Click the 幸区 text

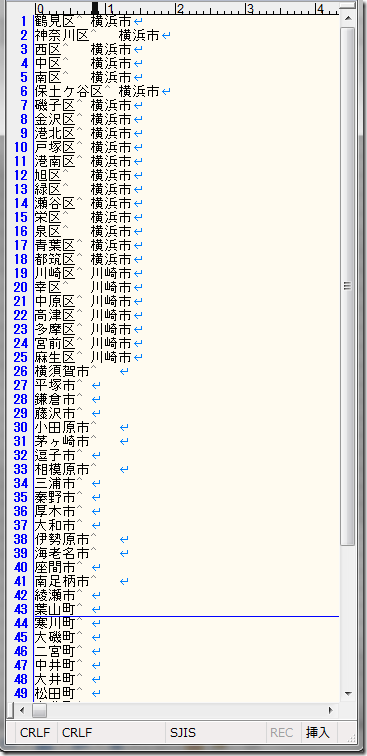(x=48, y=287)
